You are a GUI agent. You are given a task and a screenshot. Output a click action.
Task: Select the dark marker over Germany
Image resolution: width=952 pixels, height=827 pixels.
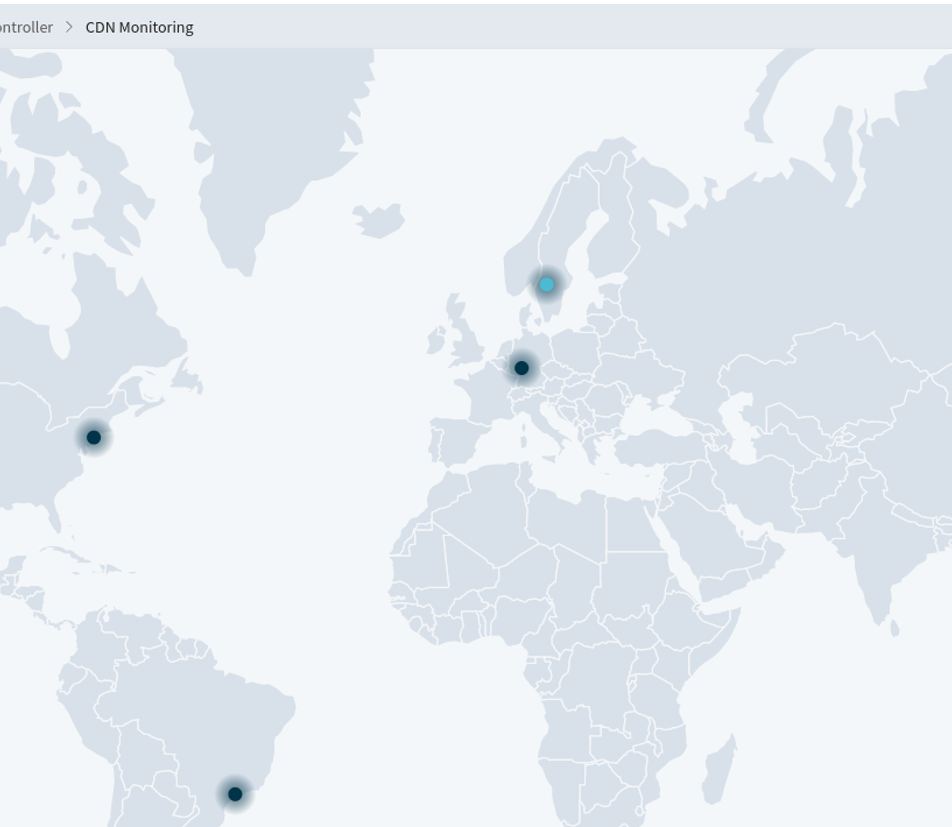click(x=521, y=368)
